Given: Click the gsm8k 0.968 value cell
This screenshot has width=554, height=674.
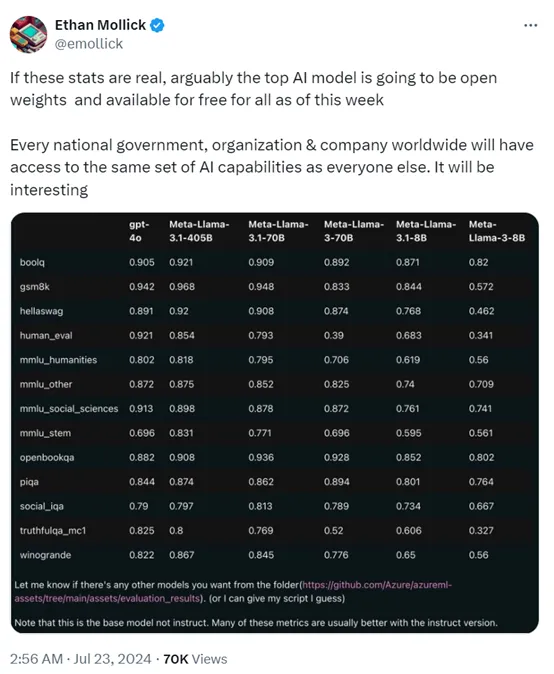Looking at the screenshot, I should (x=182, y=287).
